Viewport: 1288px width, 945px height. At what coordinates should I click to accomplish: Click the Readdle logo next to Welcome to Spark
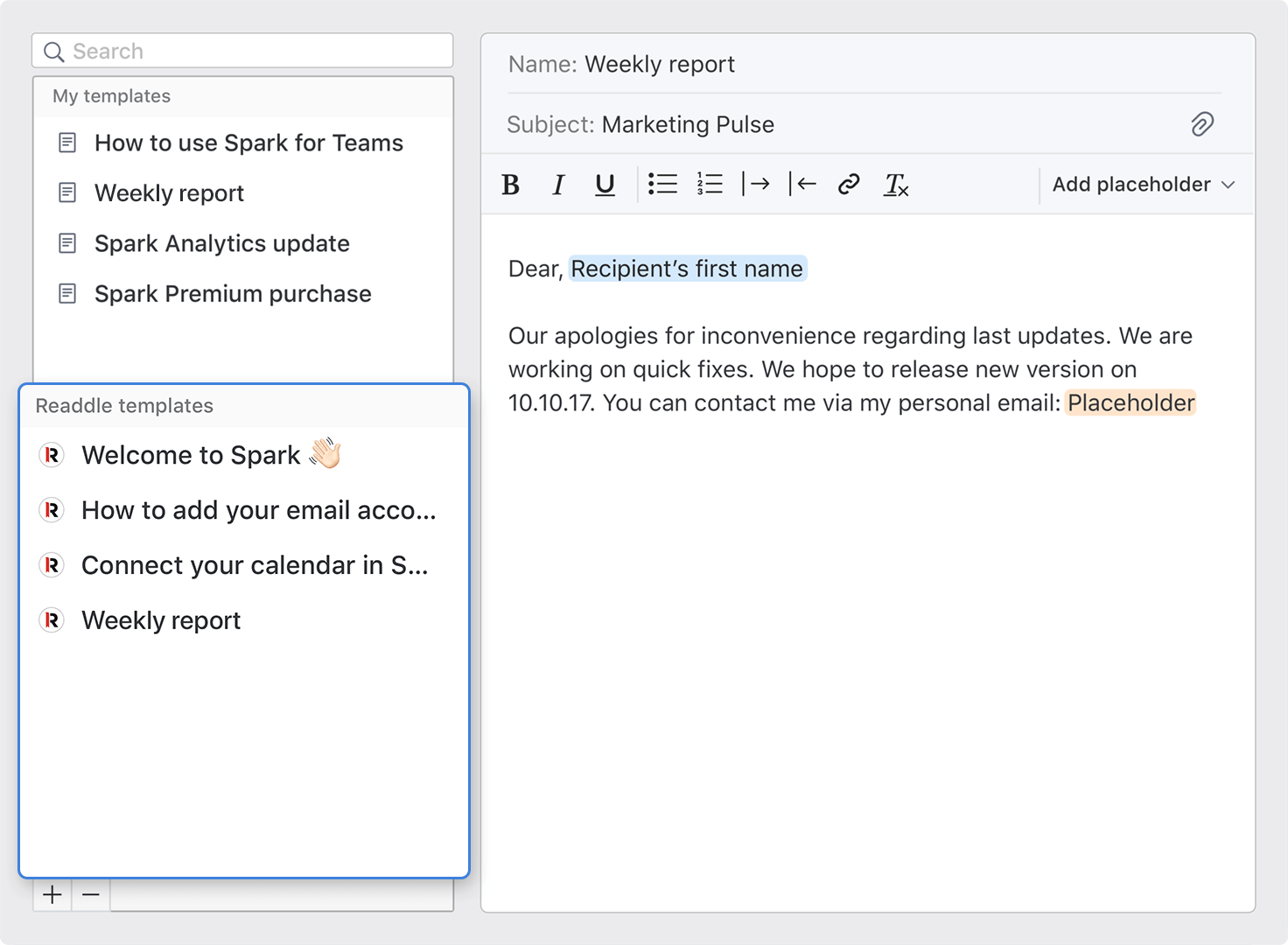point(52,455)
